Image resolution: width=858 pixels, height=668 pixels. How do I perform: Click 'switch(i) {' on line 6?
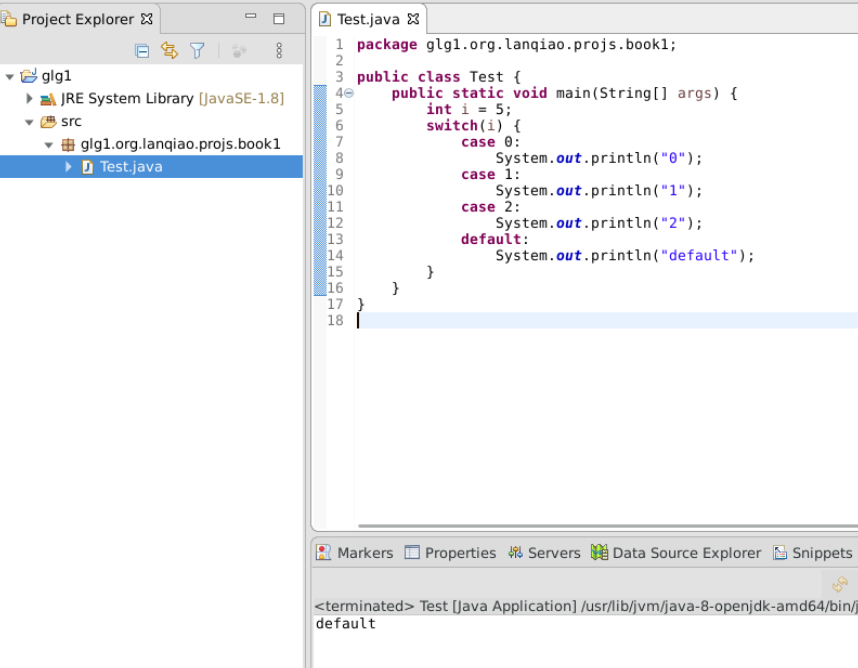(x=473, y=126)
